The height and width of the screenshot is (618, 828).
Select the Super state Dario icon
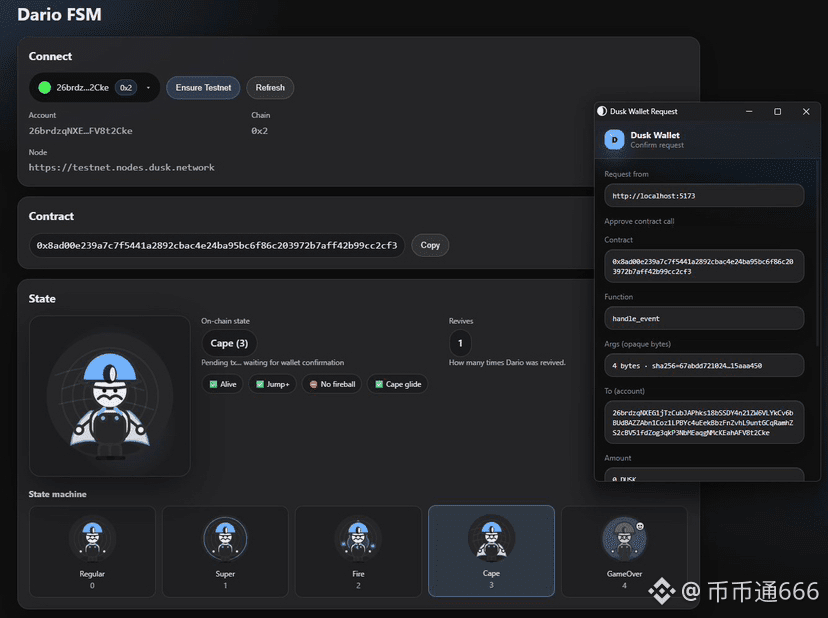(x=225, y=539)
